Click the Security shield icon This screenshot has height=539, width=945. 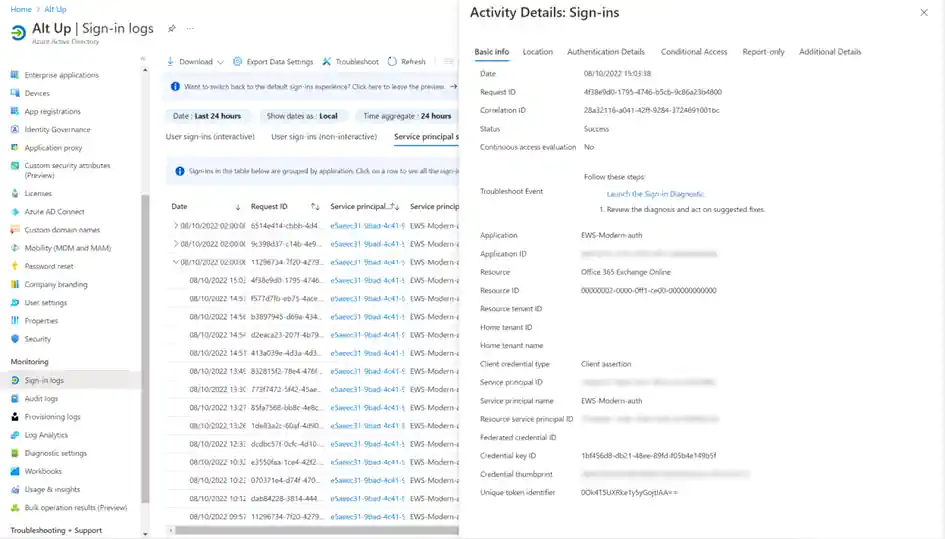pos(15,339)
